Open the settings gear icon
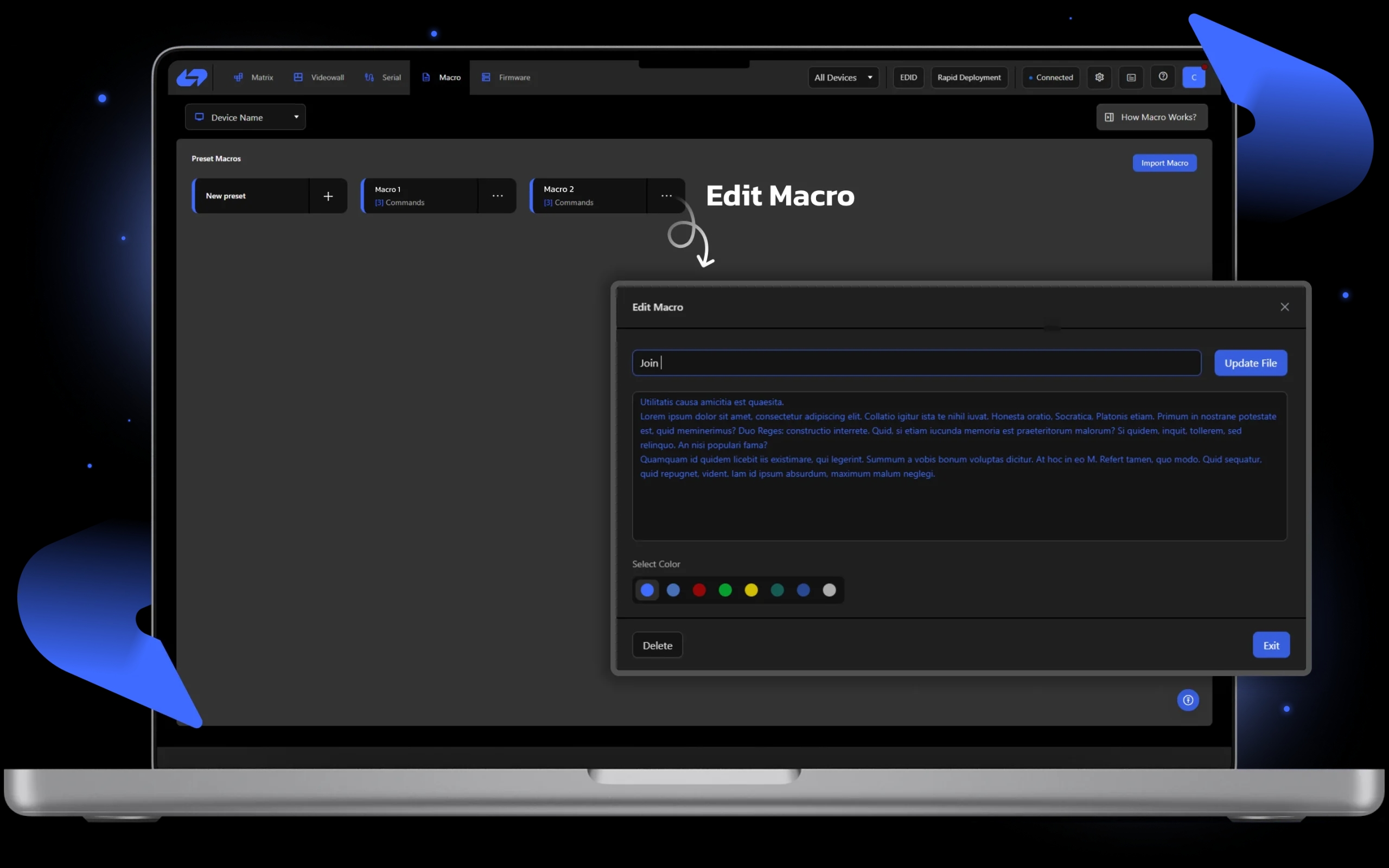The height and width of the screenshot is (868, 1389). [x=1099, y=77]
